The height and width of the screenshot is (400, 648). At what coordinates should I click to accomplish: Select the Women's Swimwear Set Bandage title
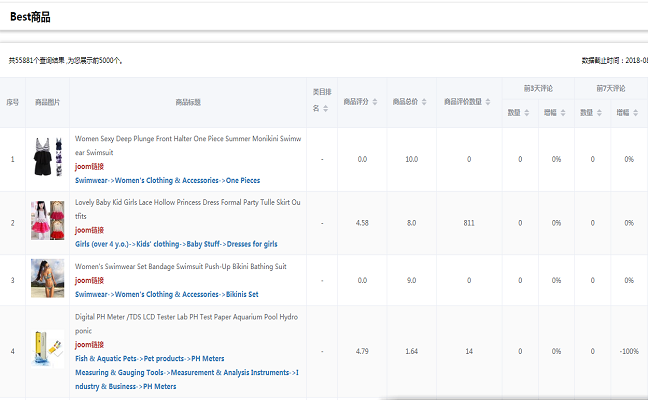point(181,267)
